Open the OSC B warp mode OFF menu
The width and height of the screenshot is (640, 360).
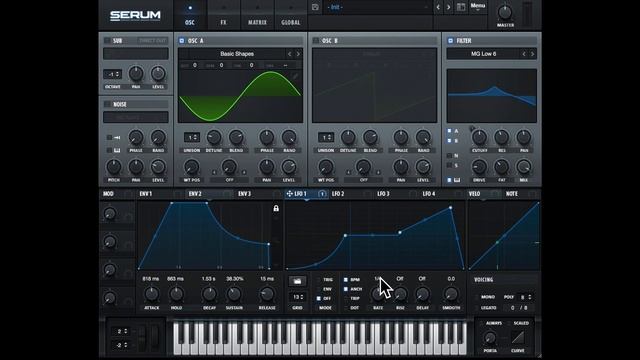coord(363,180)
